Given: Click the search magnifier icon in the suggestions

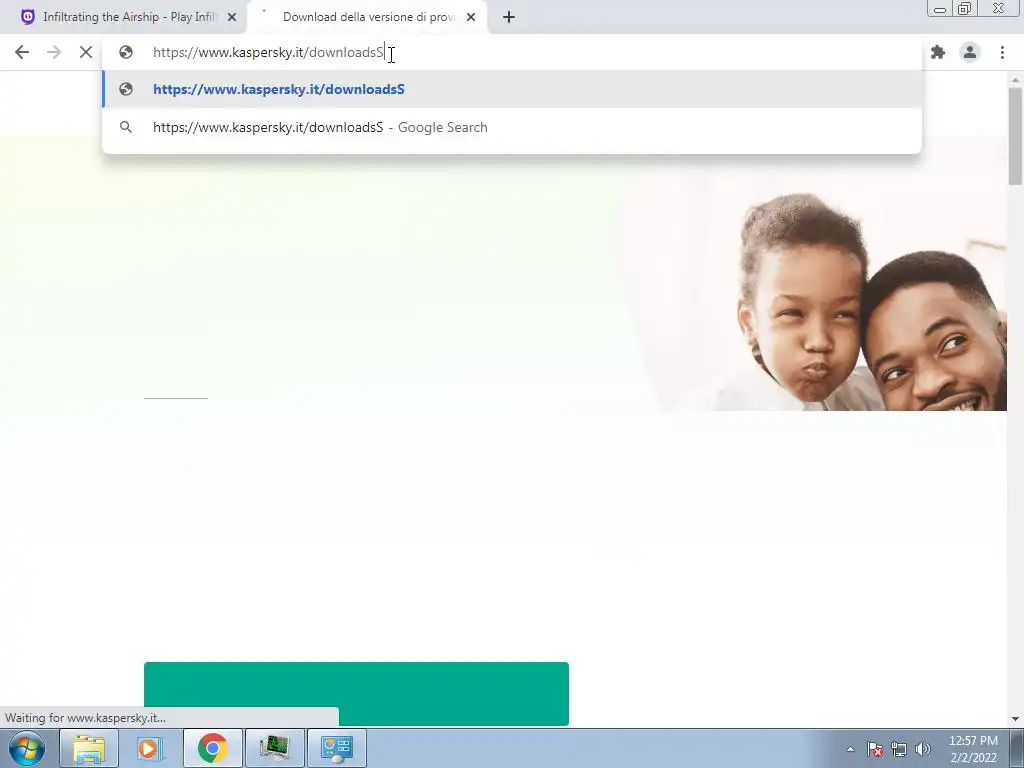Looking at the screenshot, I should coord(126,127).
